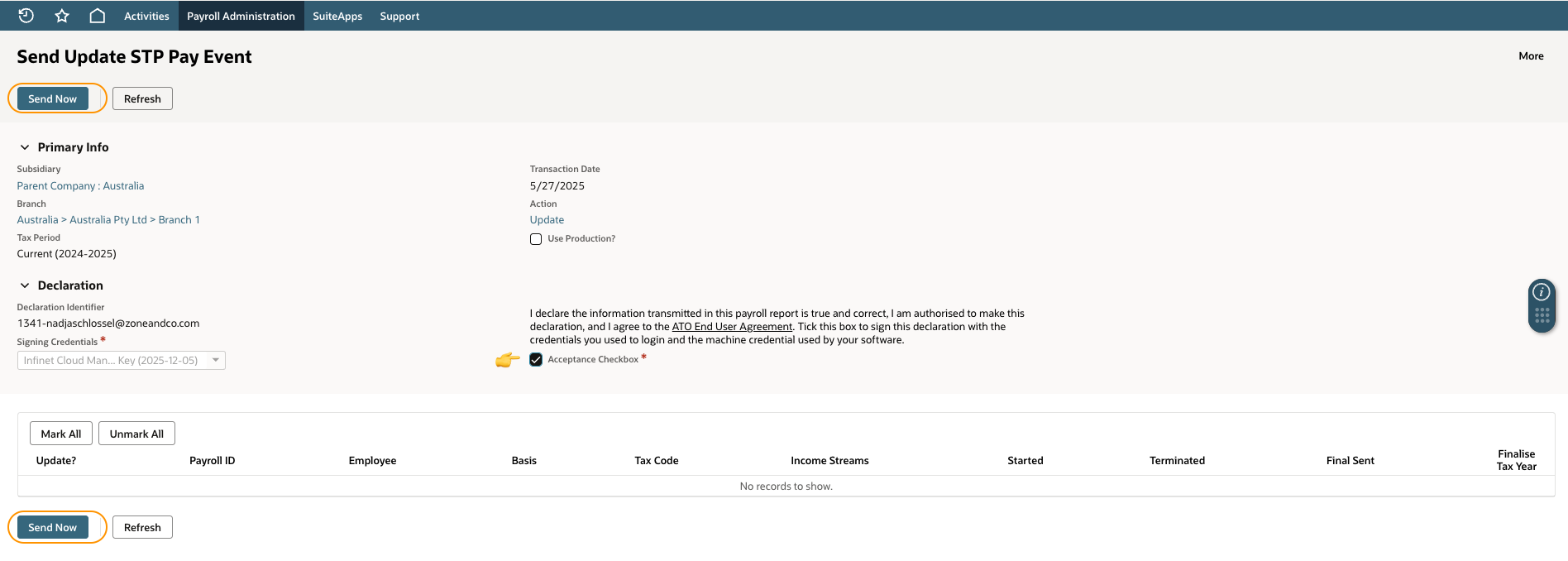Click the grid dots handle under info icon

click(1542, 315)
